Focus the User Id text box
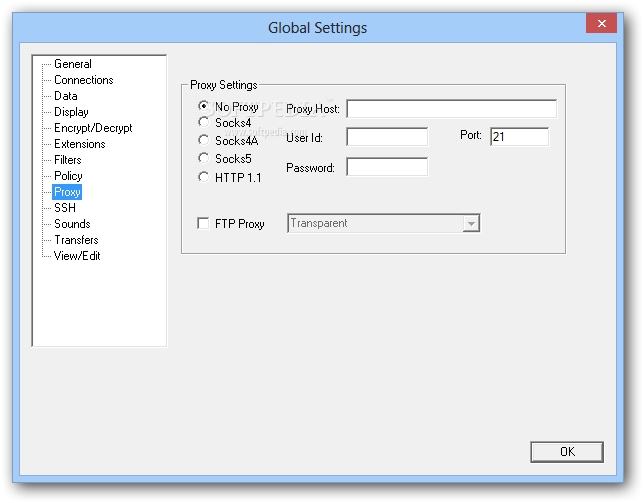The height and width of the screenshot is (503, 644). coord(387,137)
